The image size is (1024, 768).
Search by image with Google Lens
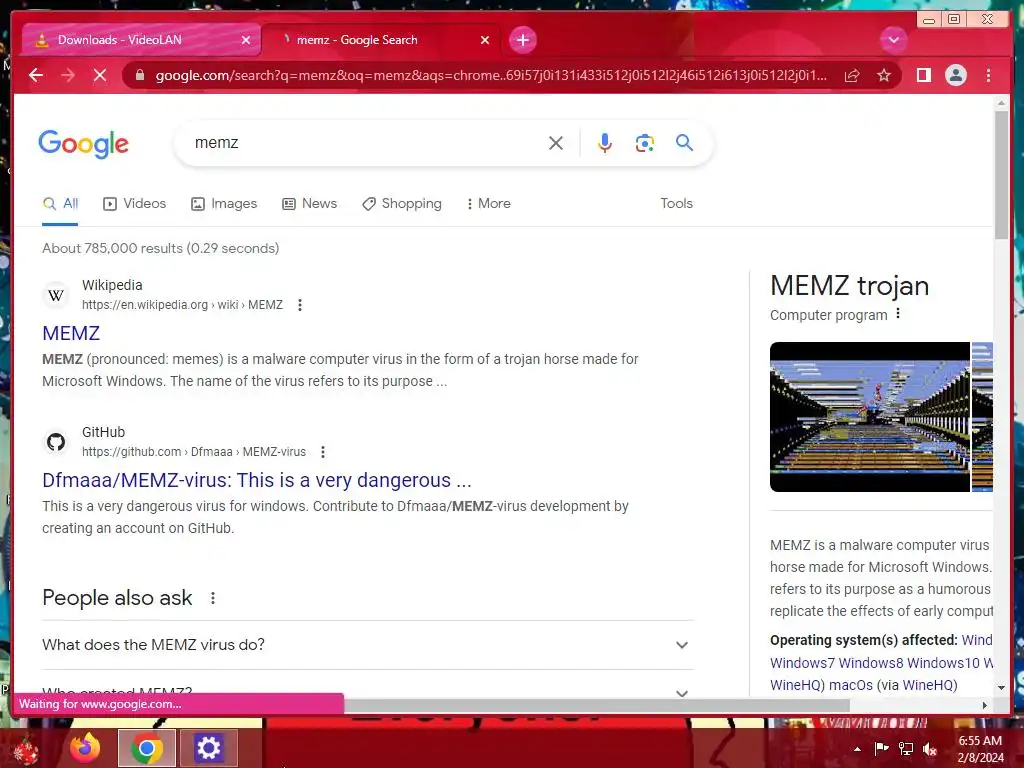pyautogui.click(x=645, y=143)
